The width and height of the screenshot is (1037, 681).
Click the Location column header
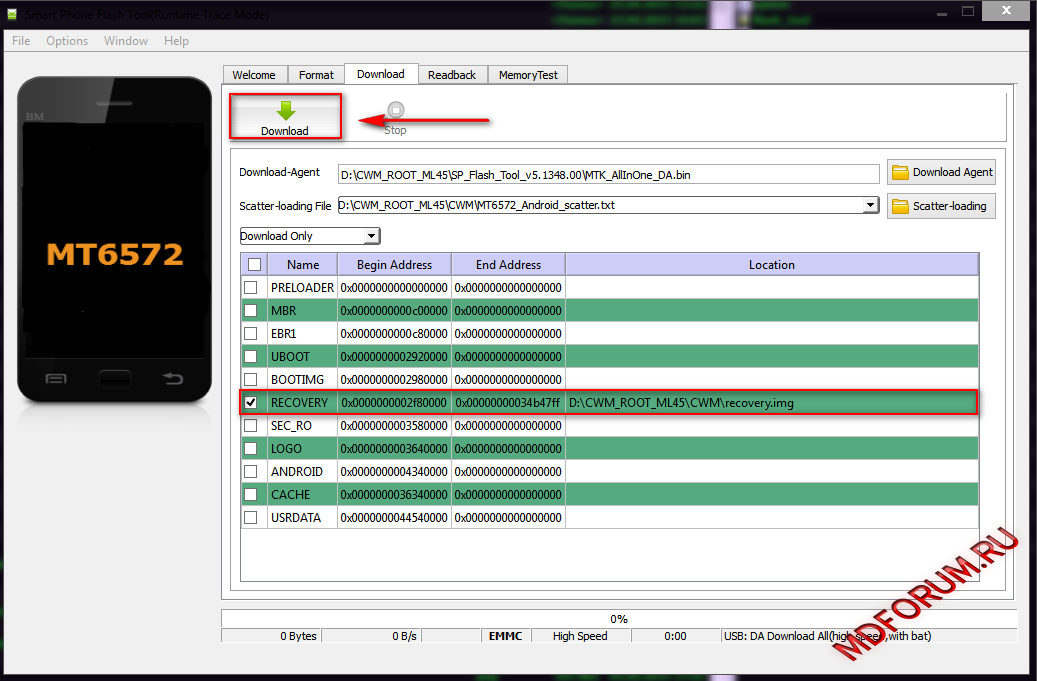[772, 264]
